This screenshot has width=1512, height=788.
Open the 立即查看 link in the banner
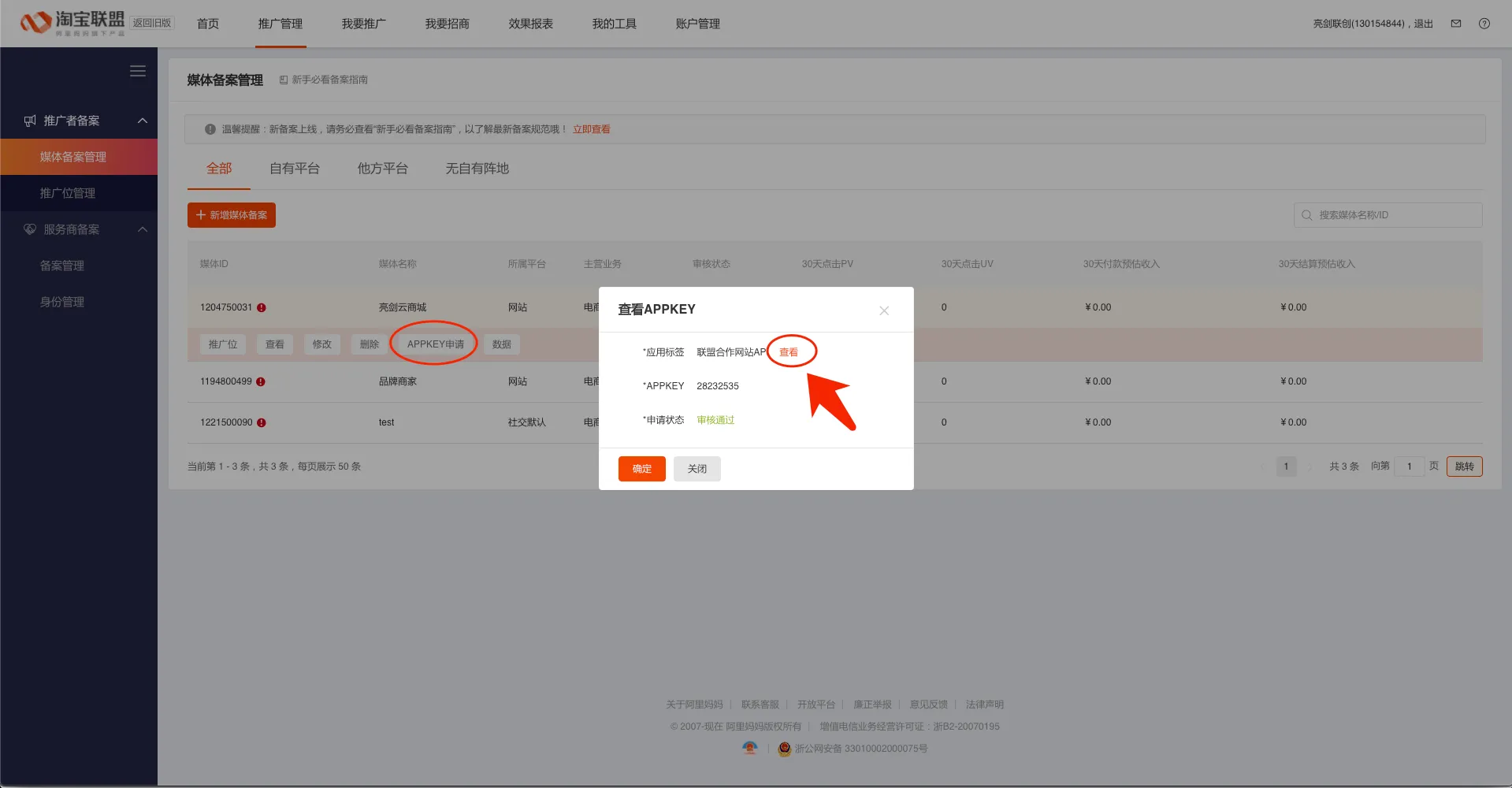(x=592, y=129)
